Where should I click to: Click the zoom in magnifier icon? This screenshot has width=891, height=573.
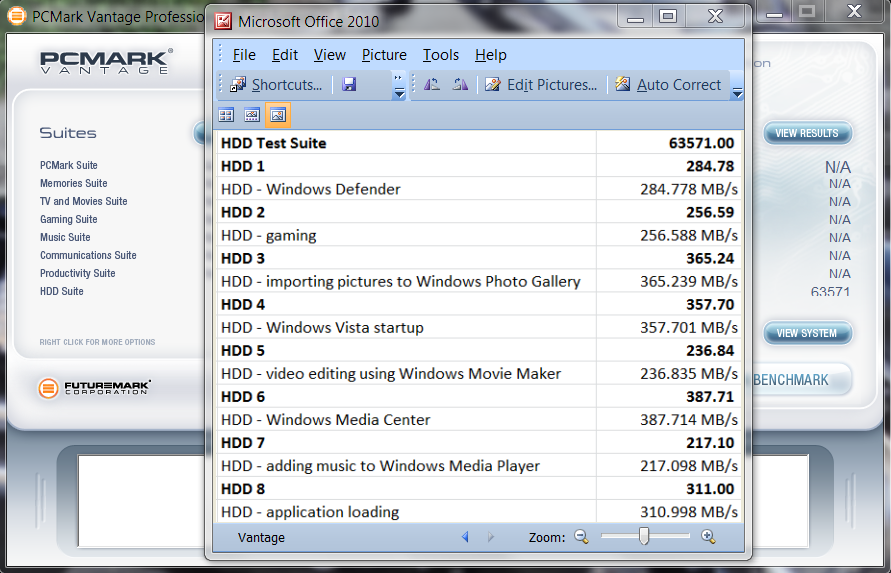tap(708, 537)
